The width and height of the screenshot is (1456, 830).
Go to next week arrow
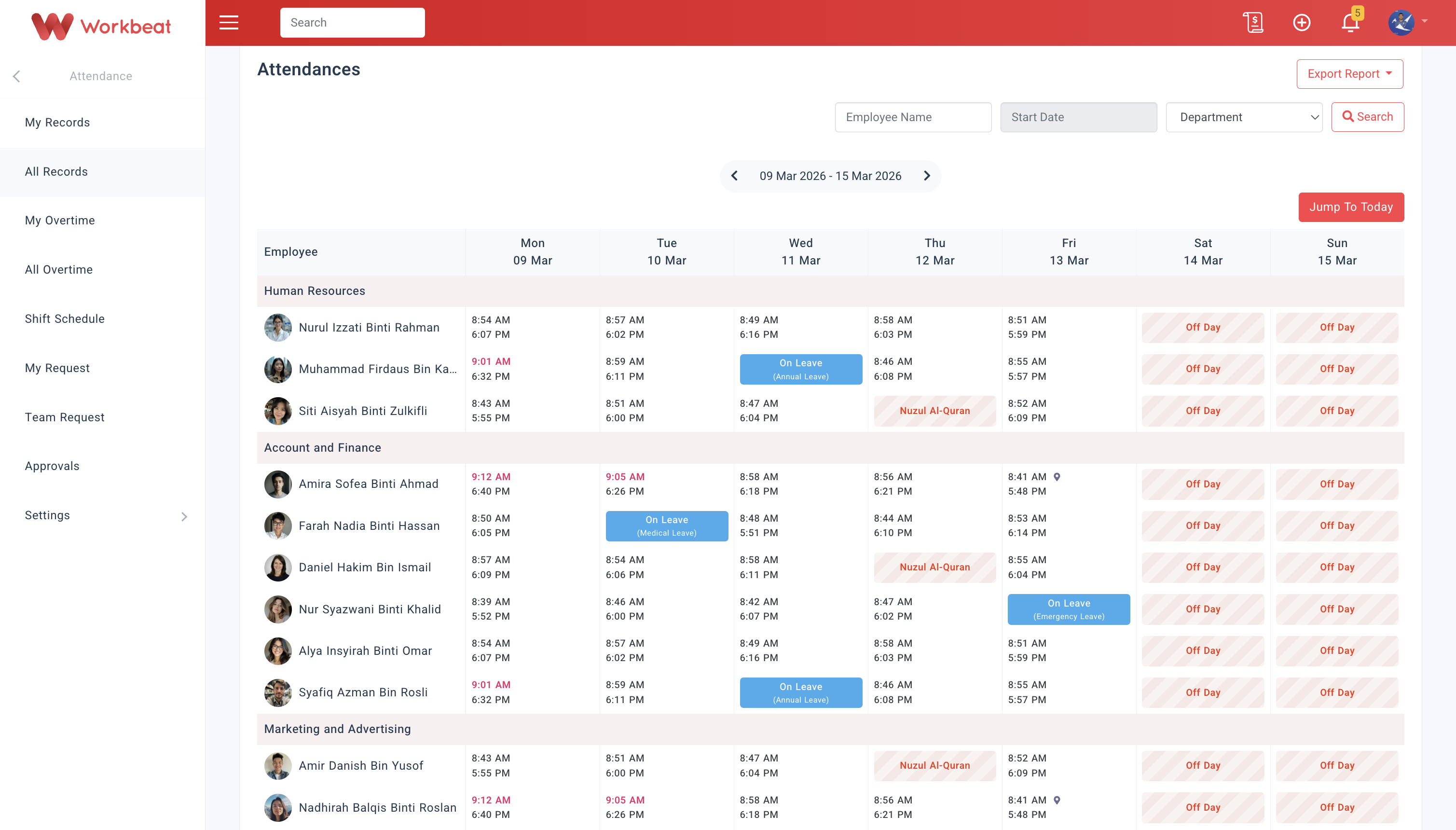coord(927,176)
